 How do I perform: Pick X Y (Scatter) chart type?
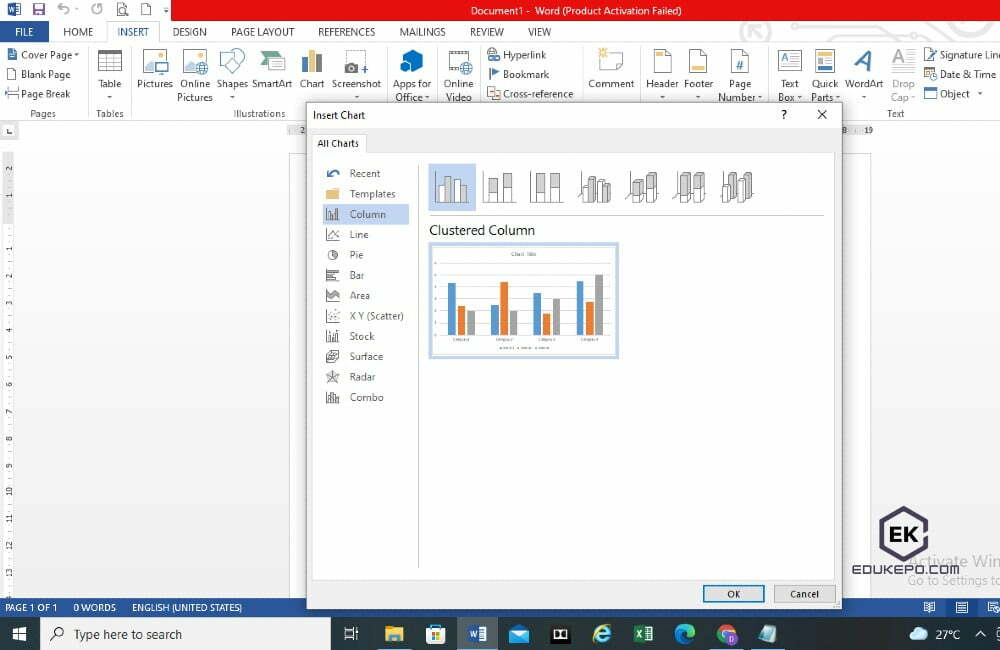click(x=376, y=316)
